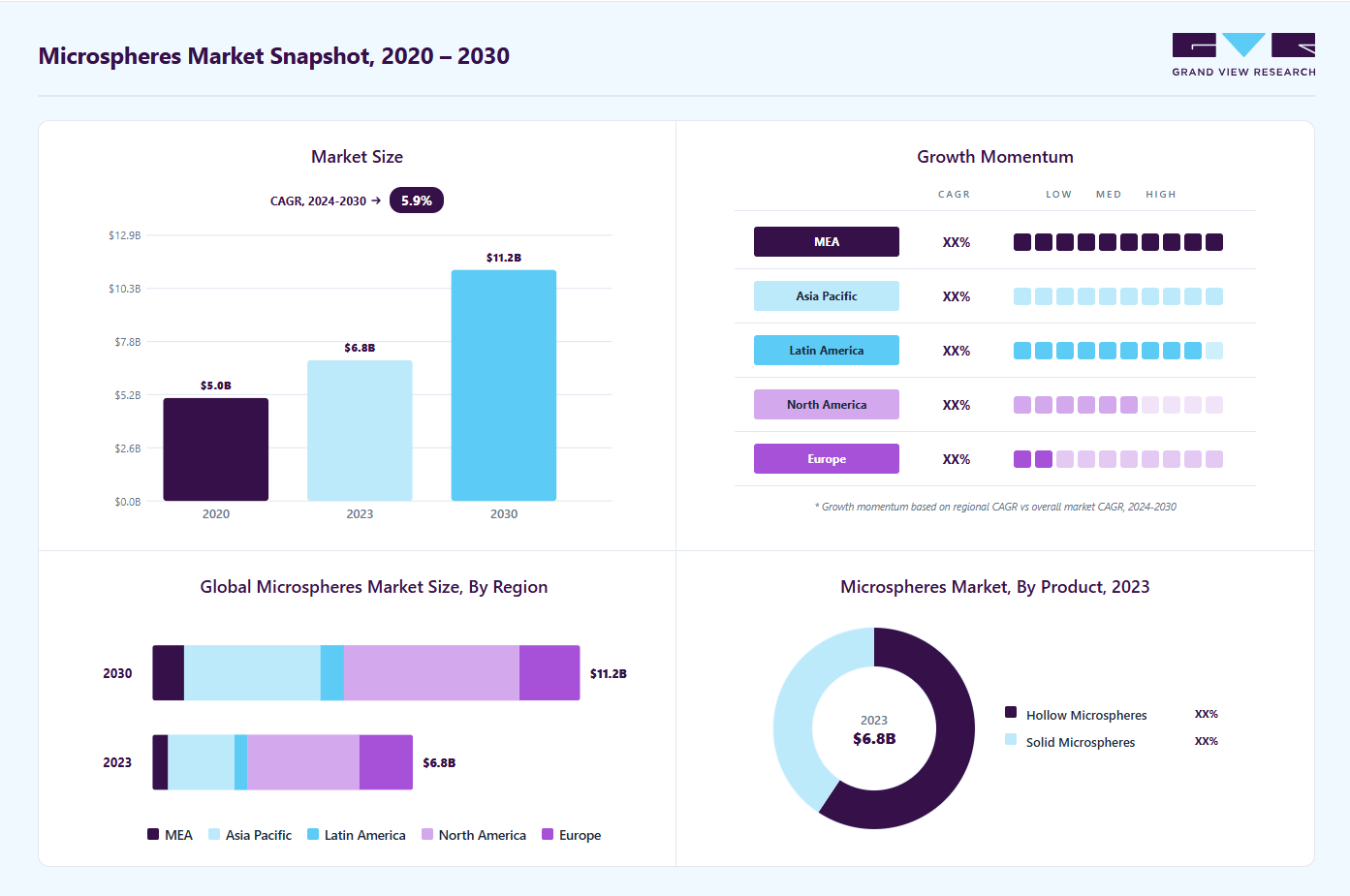The height and width of the screenshot is (896, 1350).
Task: Click North America segment in 2023 bar
Action: click(x=303, y=762)
